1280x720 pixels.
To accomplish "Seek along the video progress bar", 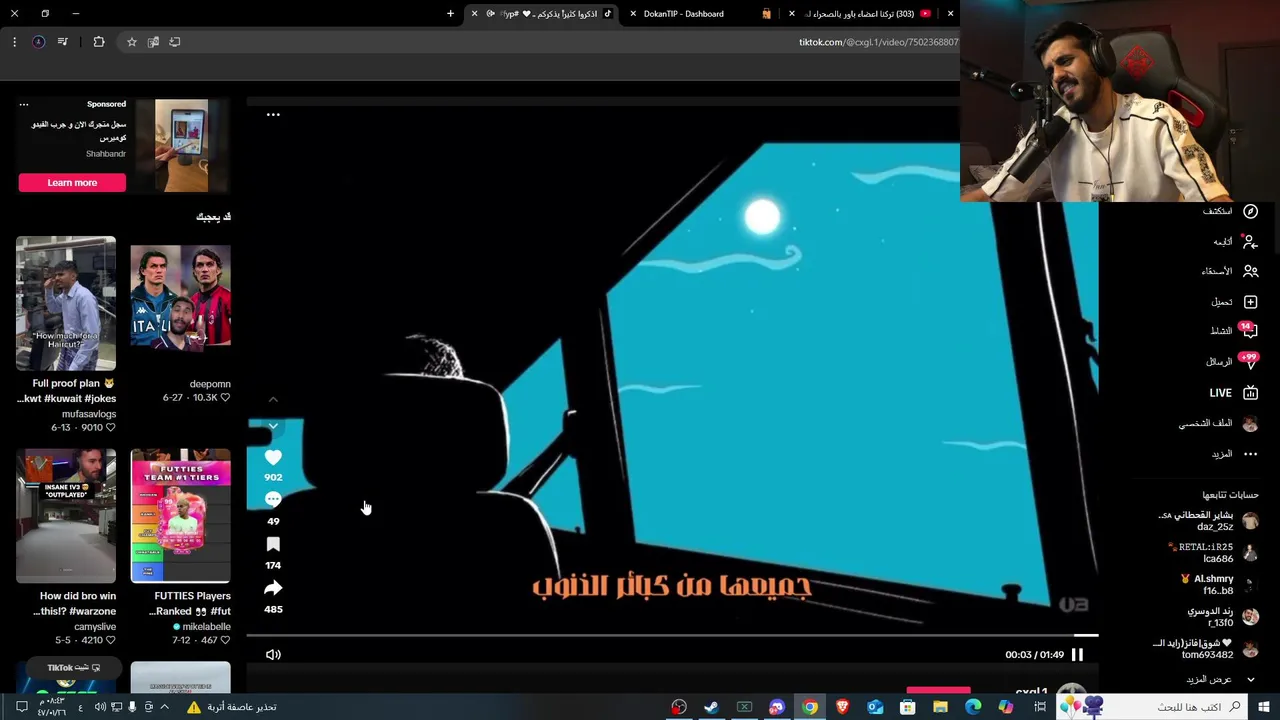I will click(x=672, y=635).
